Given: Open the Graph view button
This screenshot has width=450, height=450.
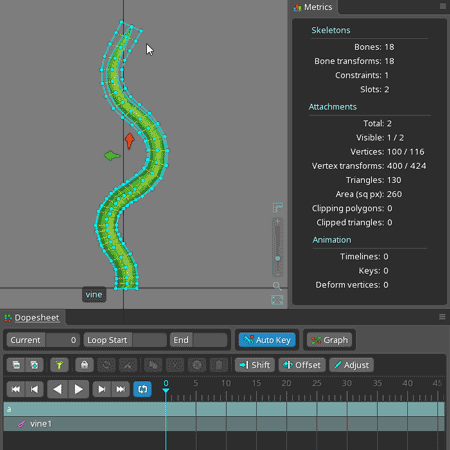Looking at the screenshot, I should [329, 340].
